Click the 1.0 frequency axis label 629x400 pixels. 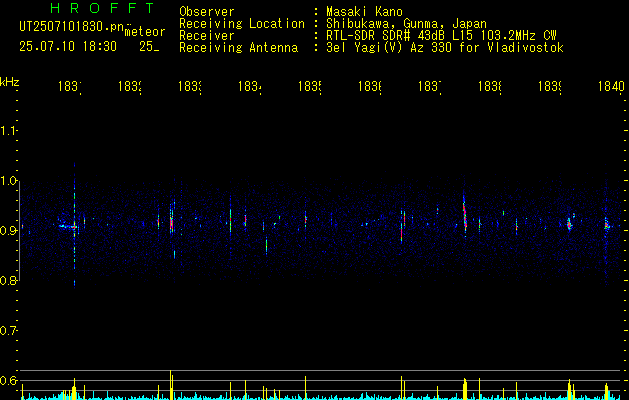click(8, 181)
